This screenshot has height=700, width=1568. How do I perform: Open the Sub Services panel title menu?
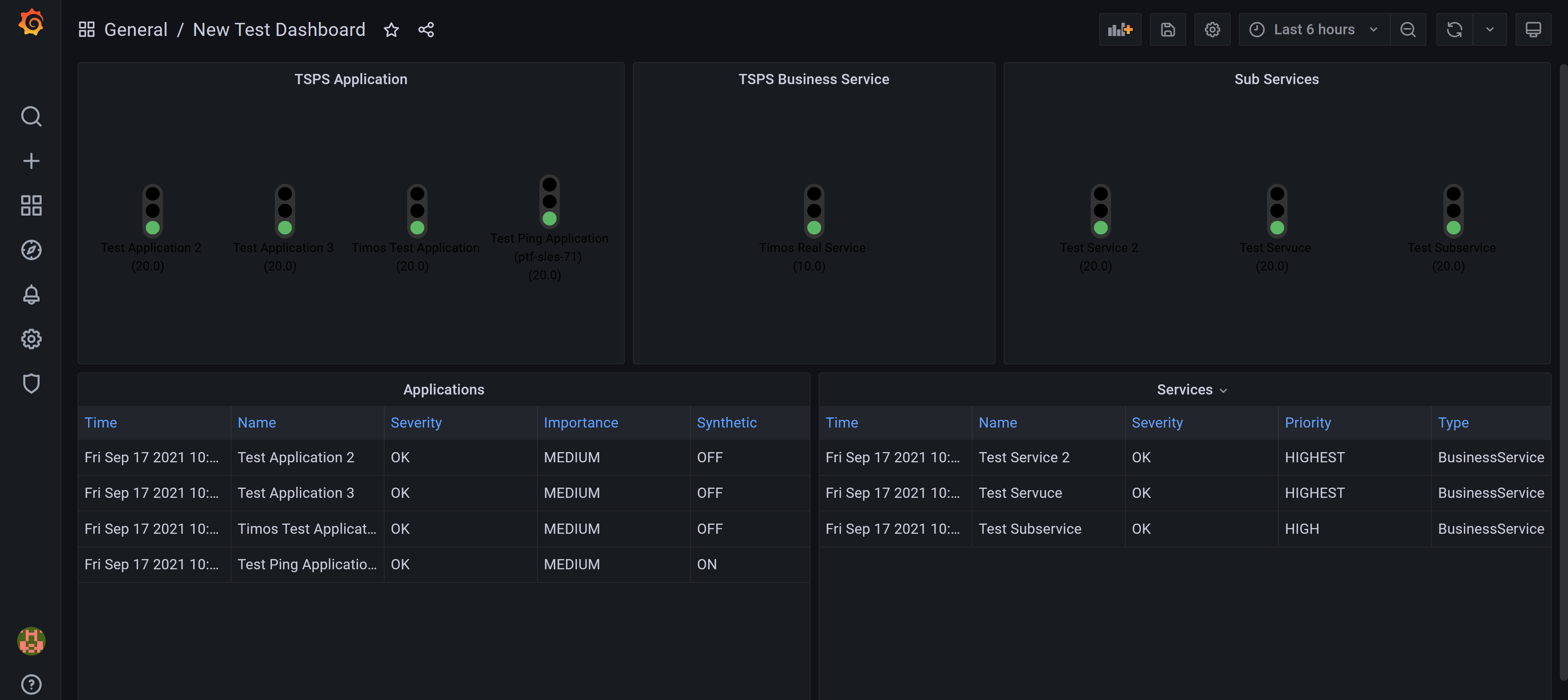click(1276, 79)
